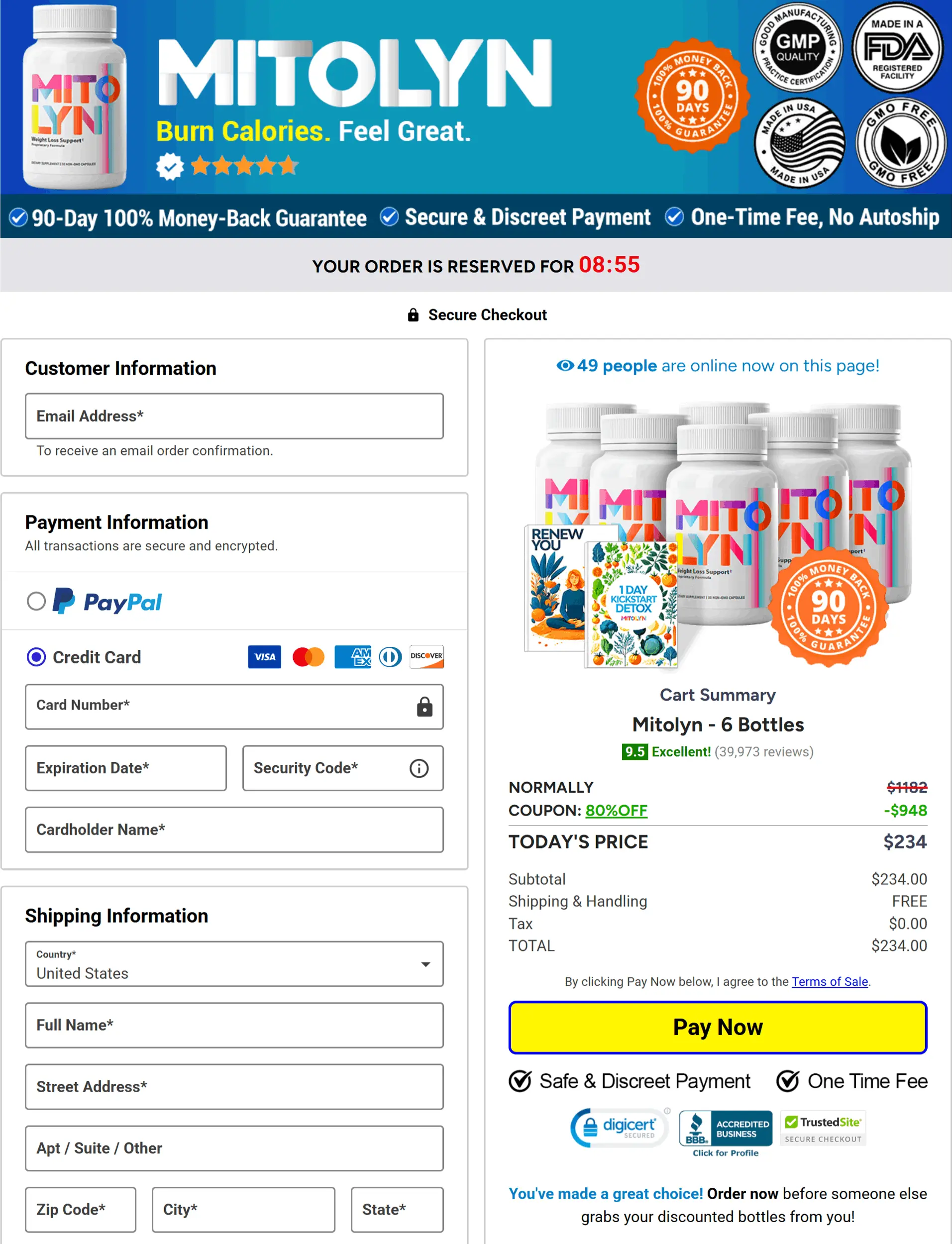Select the PayPal payment option
The height and width of the screenshot is (1244, 952).
(36, 601)
